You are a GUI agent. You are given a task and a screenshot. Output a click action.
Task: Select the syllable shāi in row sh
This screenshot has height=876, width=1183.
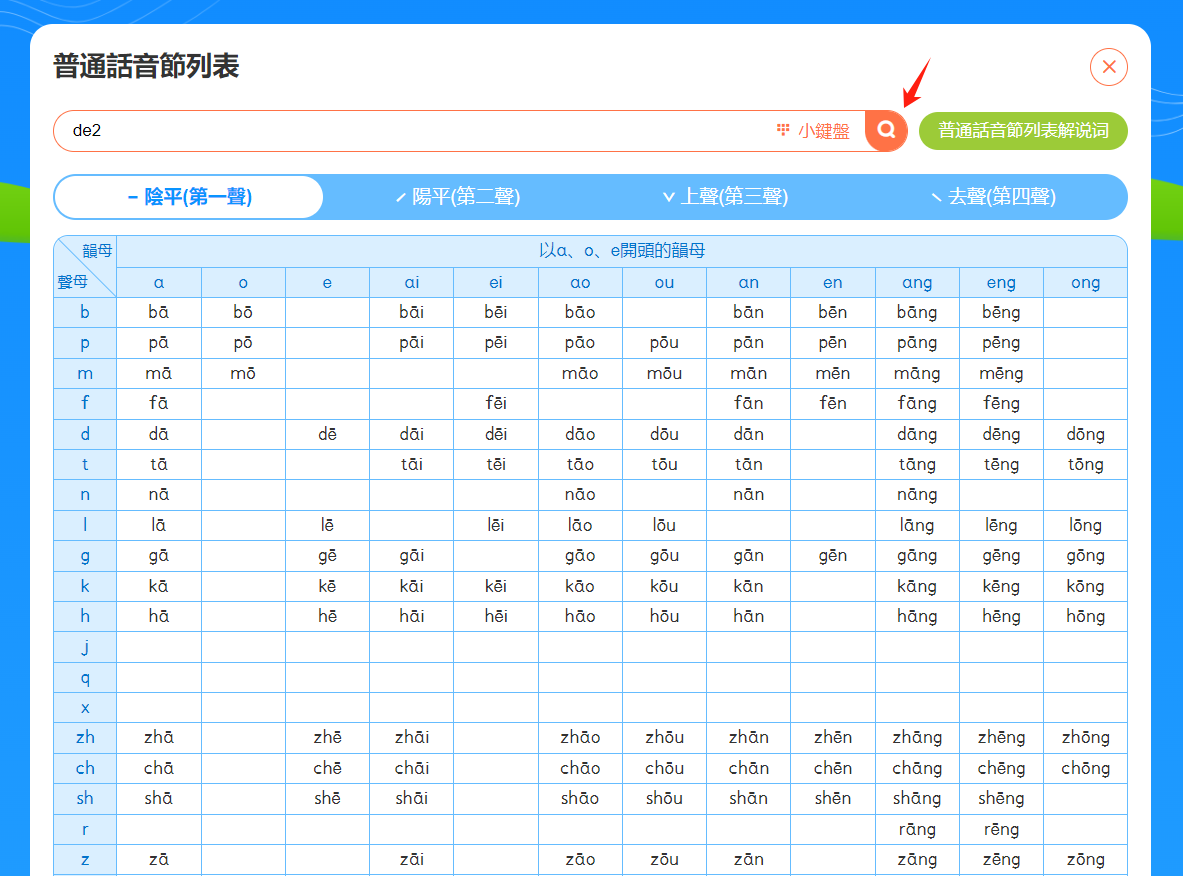click(412, 798)
